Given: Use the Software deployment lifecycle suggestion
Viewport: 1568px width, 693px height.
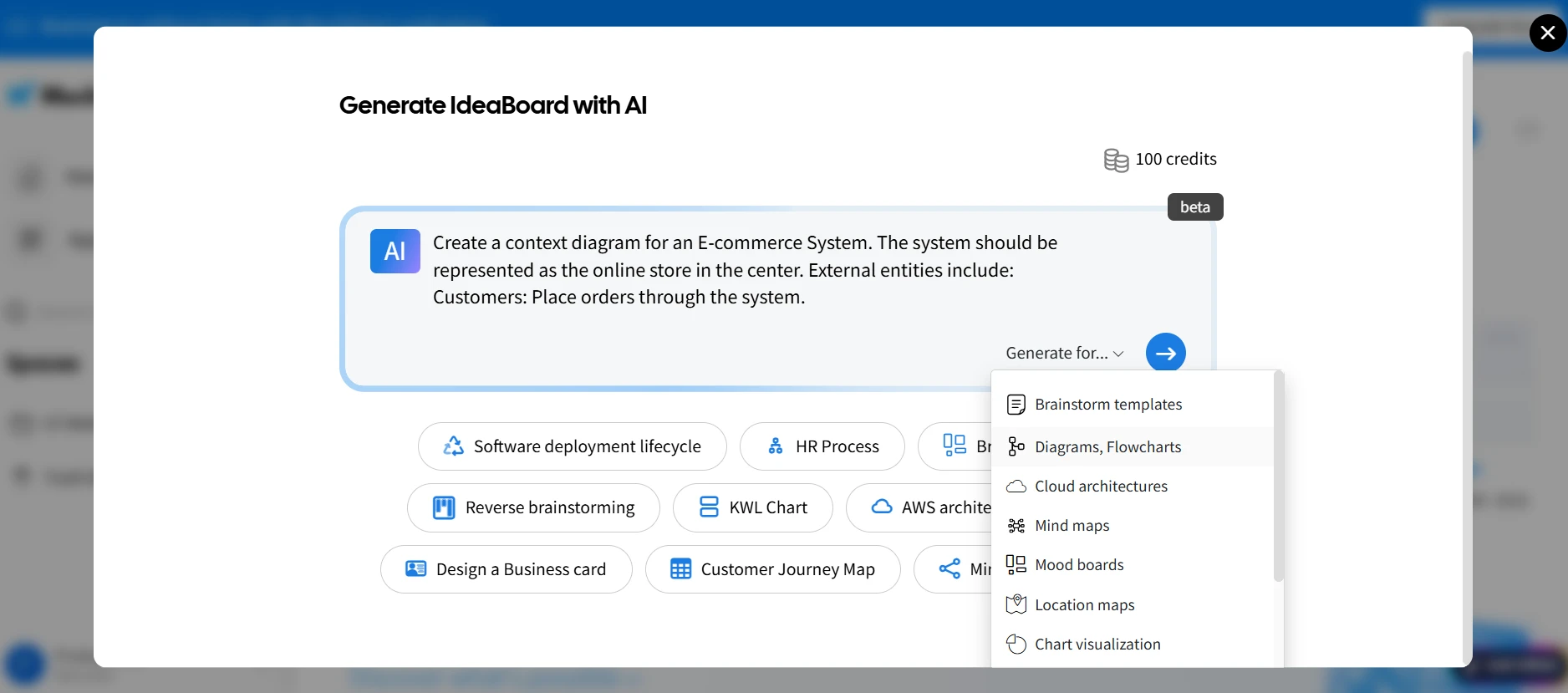Looking at the screenshot, I should click(573, 446).
